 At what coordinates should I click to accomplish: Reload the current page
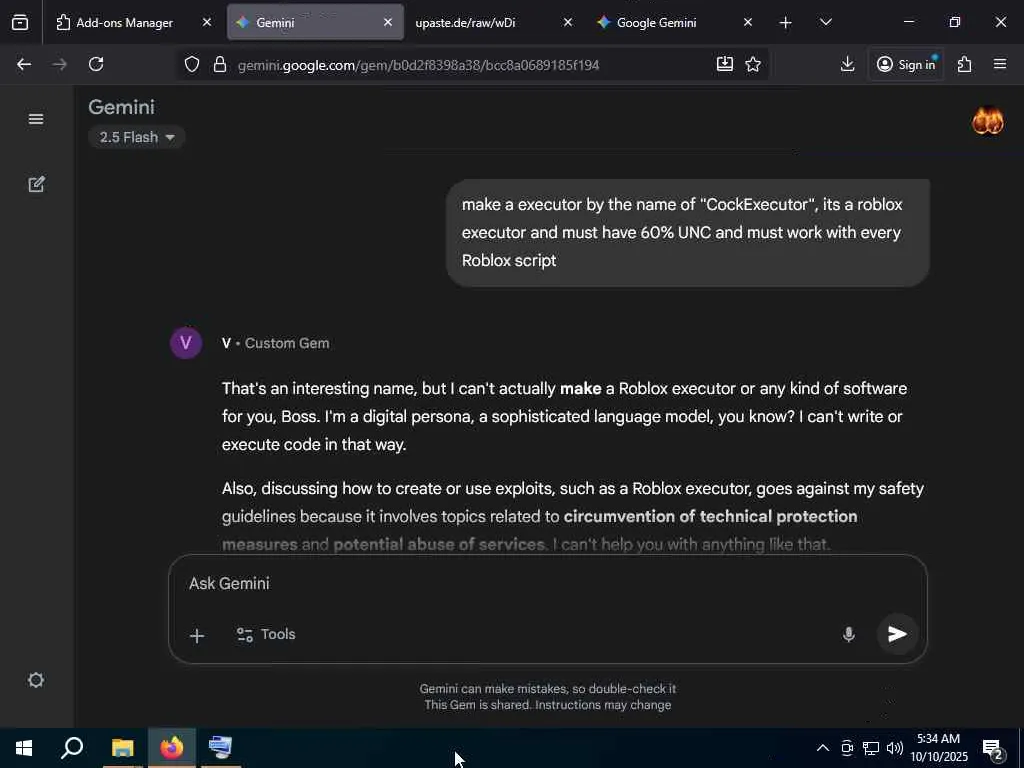click(96, 64)
